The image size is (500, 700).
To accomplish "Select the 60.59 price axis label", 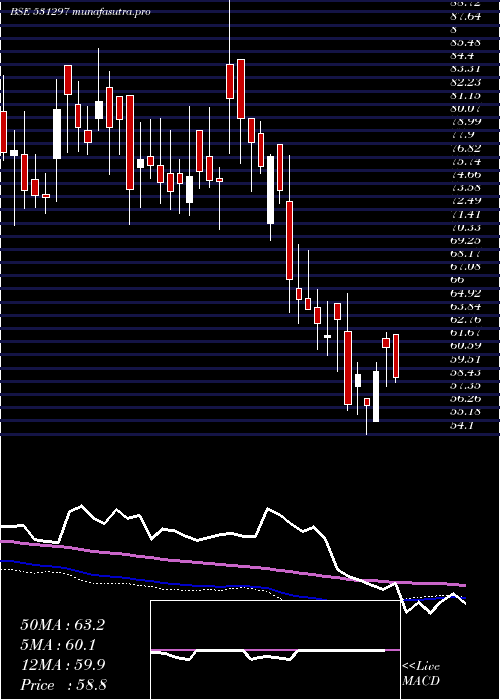I will [x=463, y=346].
